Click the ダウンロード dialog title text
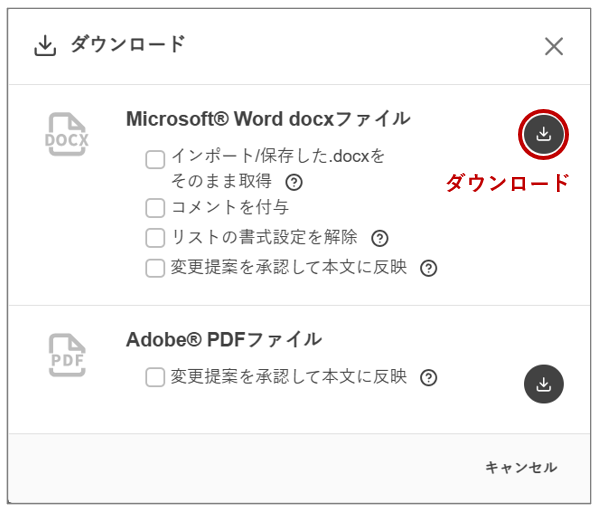 pyautogui.click(x=127, y=45)
